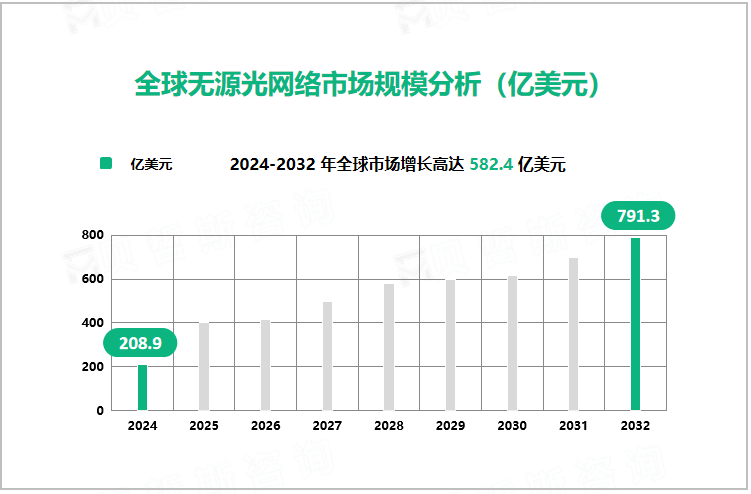Click the y-axis value 400
751x494 pixels.
pyautogui.click(x=92, y=323)
